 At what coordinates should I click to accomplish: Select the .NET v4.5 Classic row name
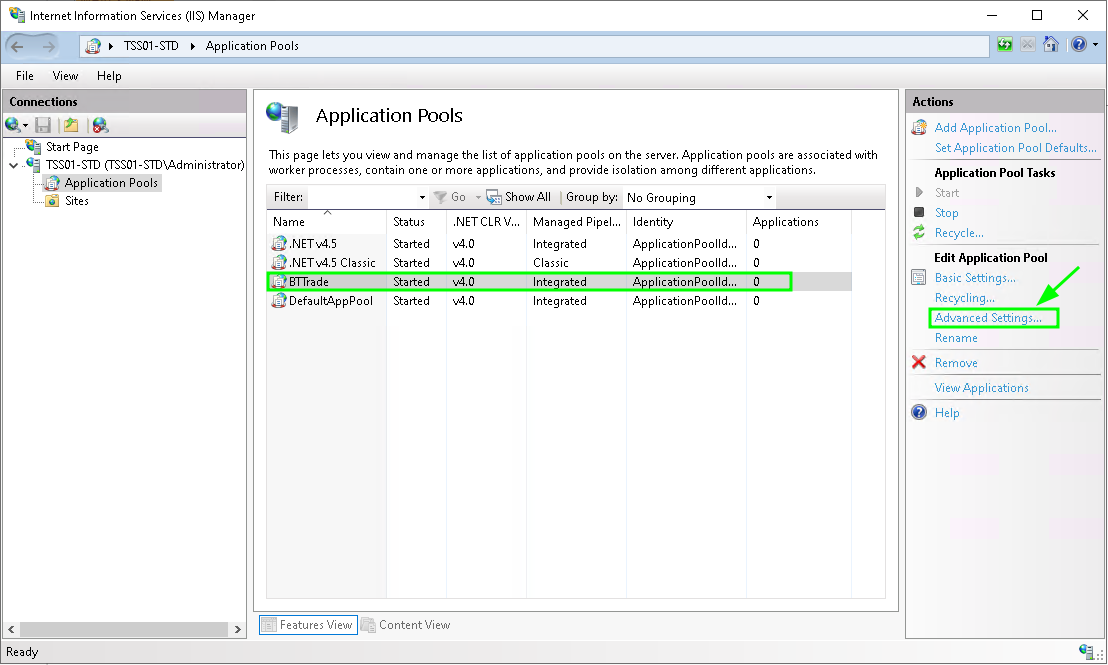[x=332, y=263]
